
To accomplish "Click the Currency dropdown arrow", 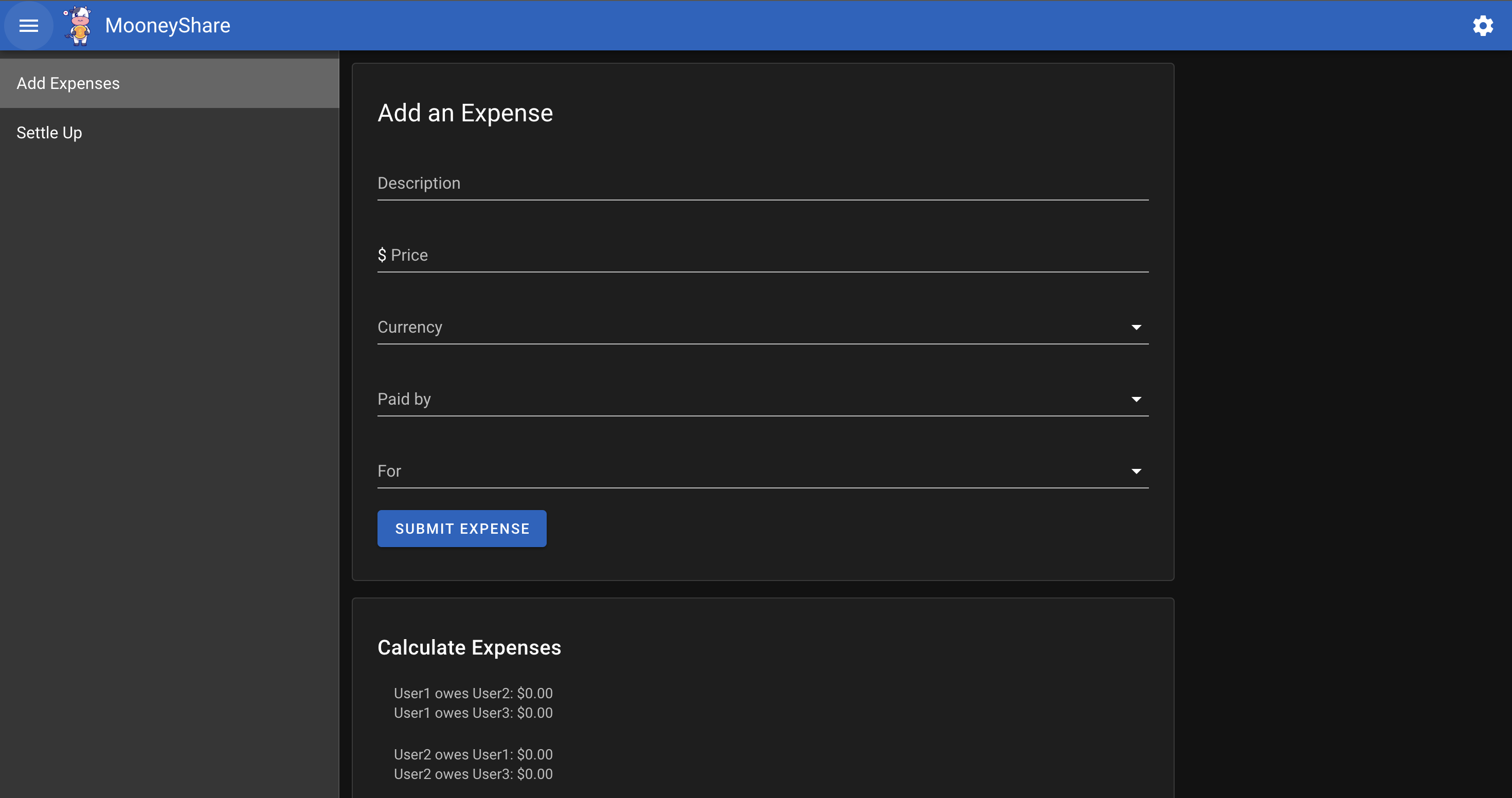I will pos(1136,328).
